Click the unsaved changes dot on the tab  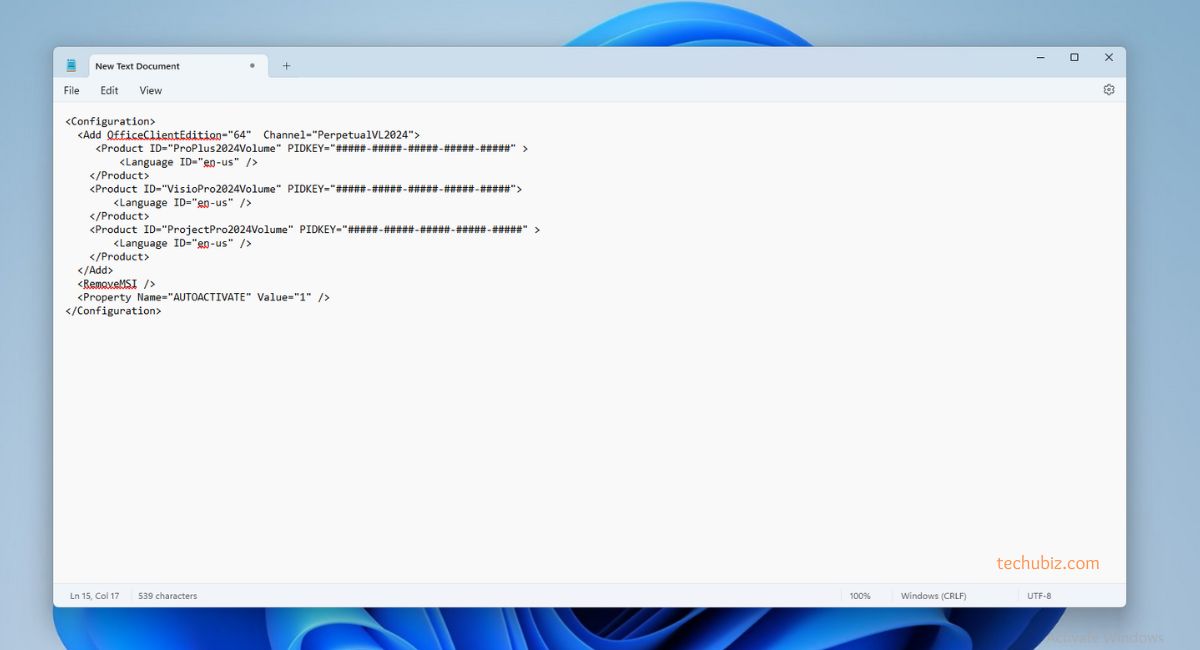[252, 66]
